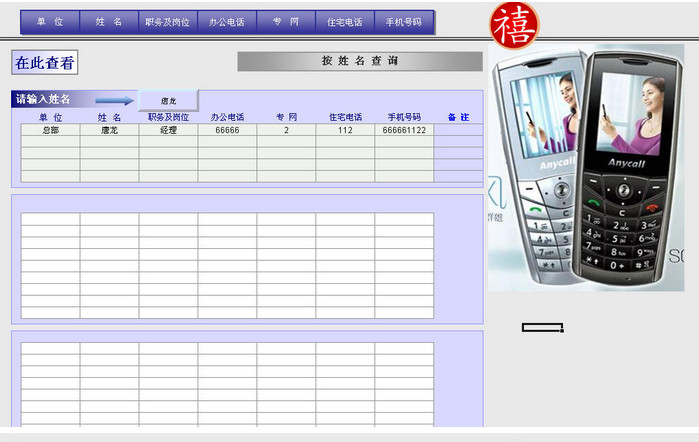Select the 112 home phone cell
Image resolution: width=699 pixels, height=442 pixels.
[345, 130]
